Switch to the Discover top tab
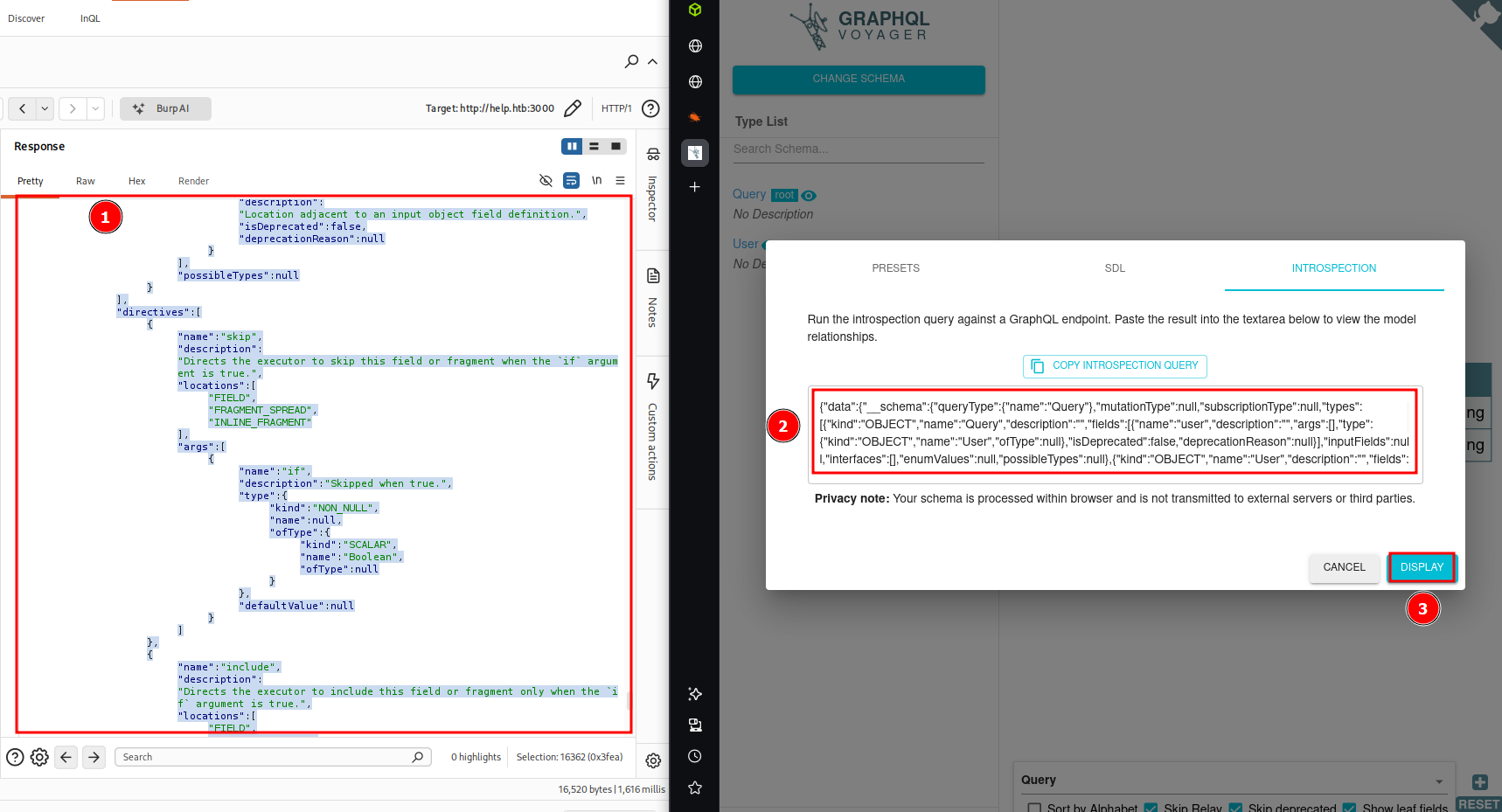Image resolution: width=1502 pixels, height=812 pixels. tap(26, 18)
